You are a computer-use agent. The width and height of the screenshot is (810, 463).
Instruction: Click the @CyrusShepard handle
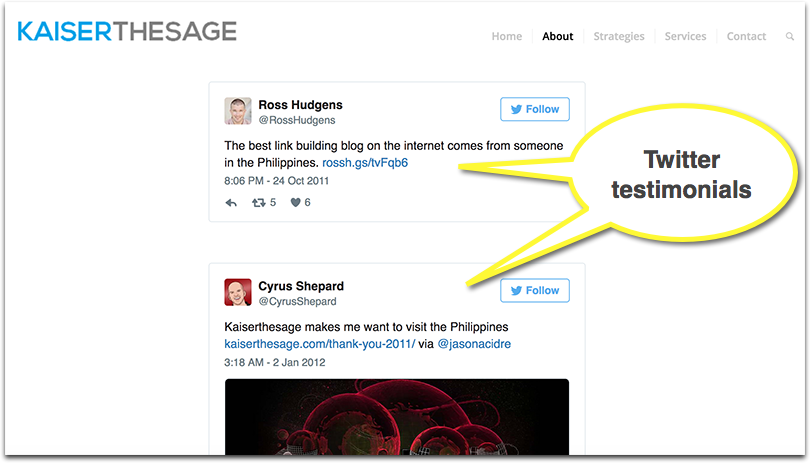[298, 302]
